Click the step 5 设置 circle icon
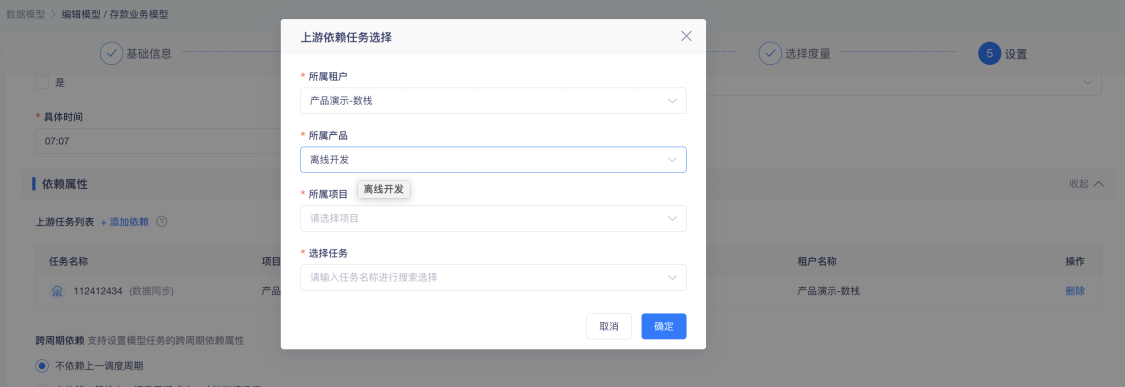This screenshot has width=1125, height=387. 989,53
